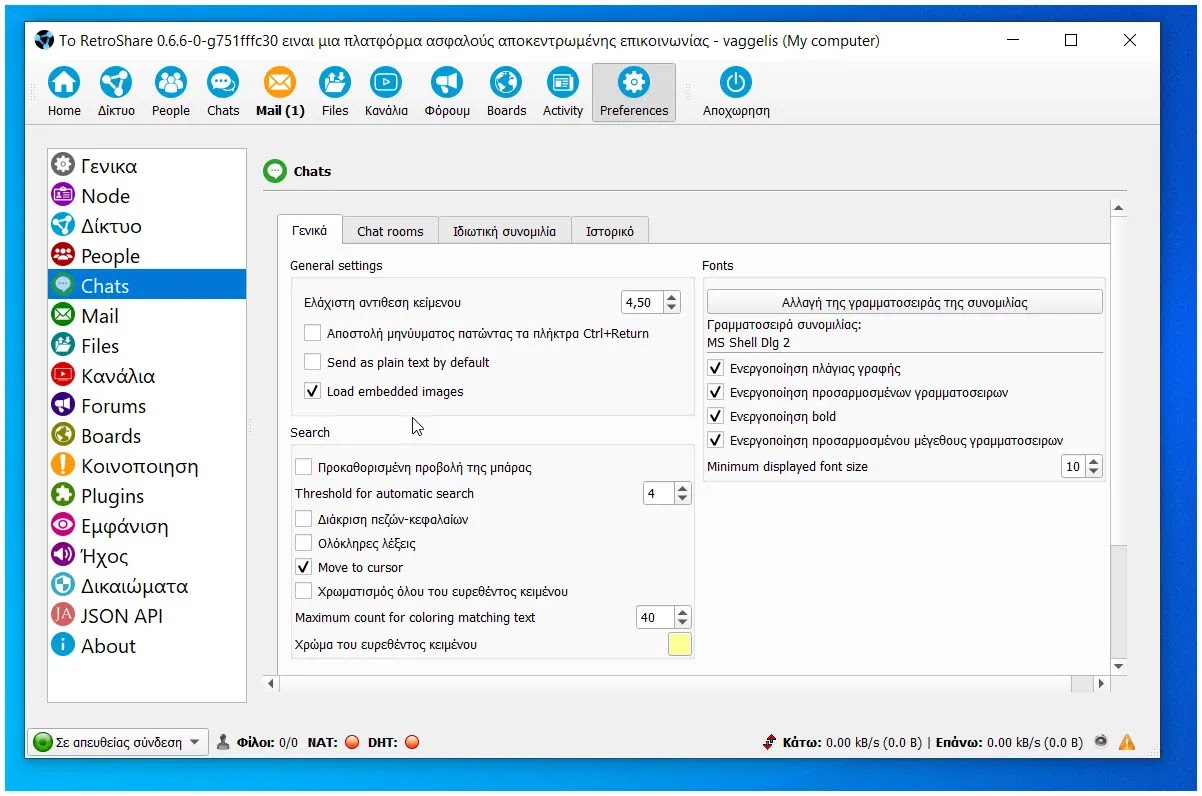Screen dimensions: 1202x796
Task: Click the Threshold for automatic search stepper arrows
Action: click(682, 493)
